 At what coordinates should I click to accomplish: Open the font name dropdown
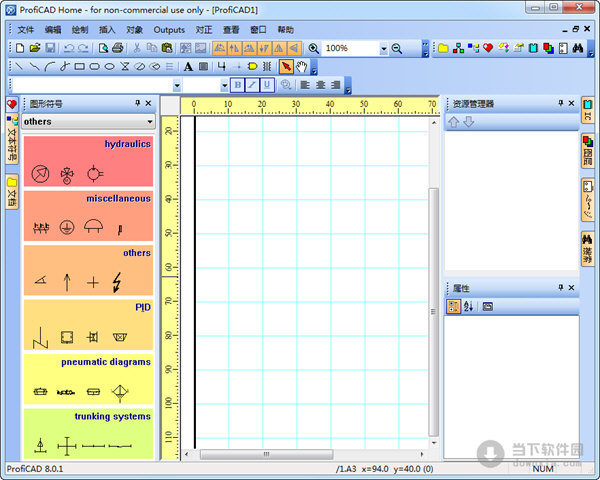177,85
